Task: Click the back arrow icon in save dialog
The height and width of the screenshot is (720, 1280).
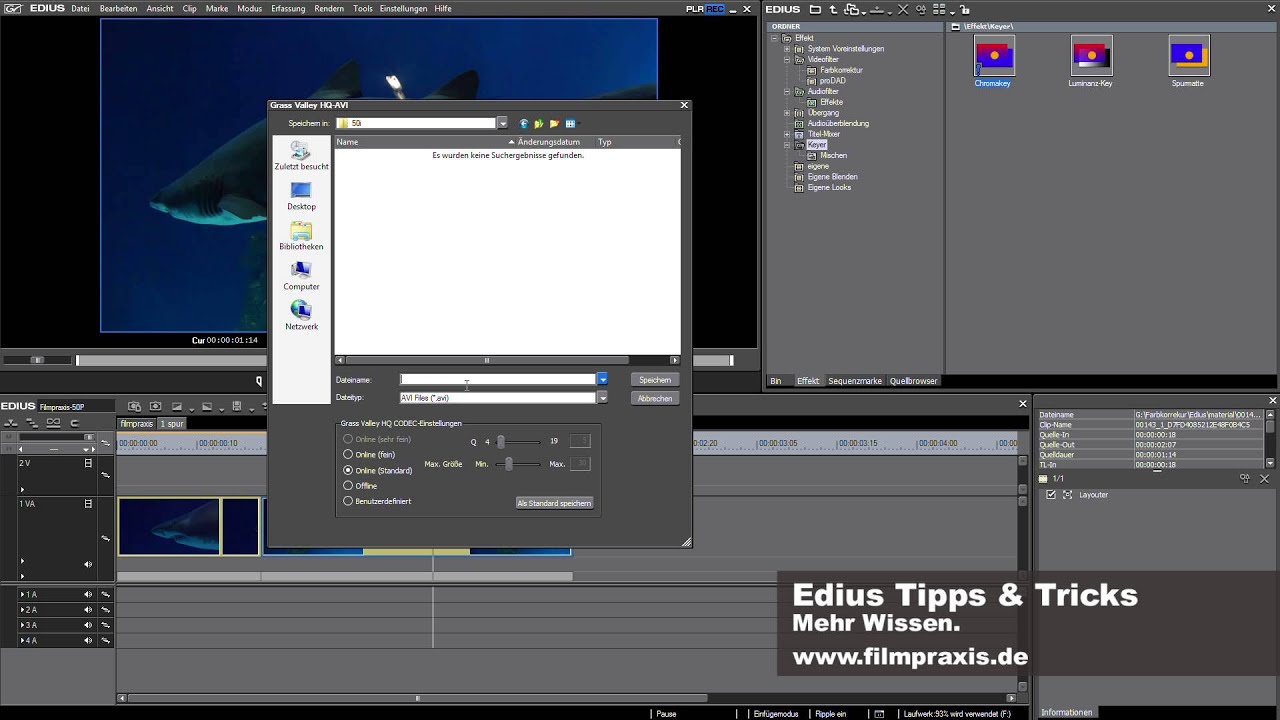Action: coord(524,123)
